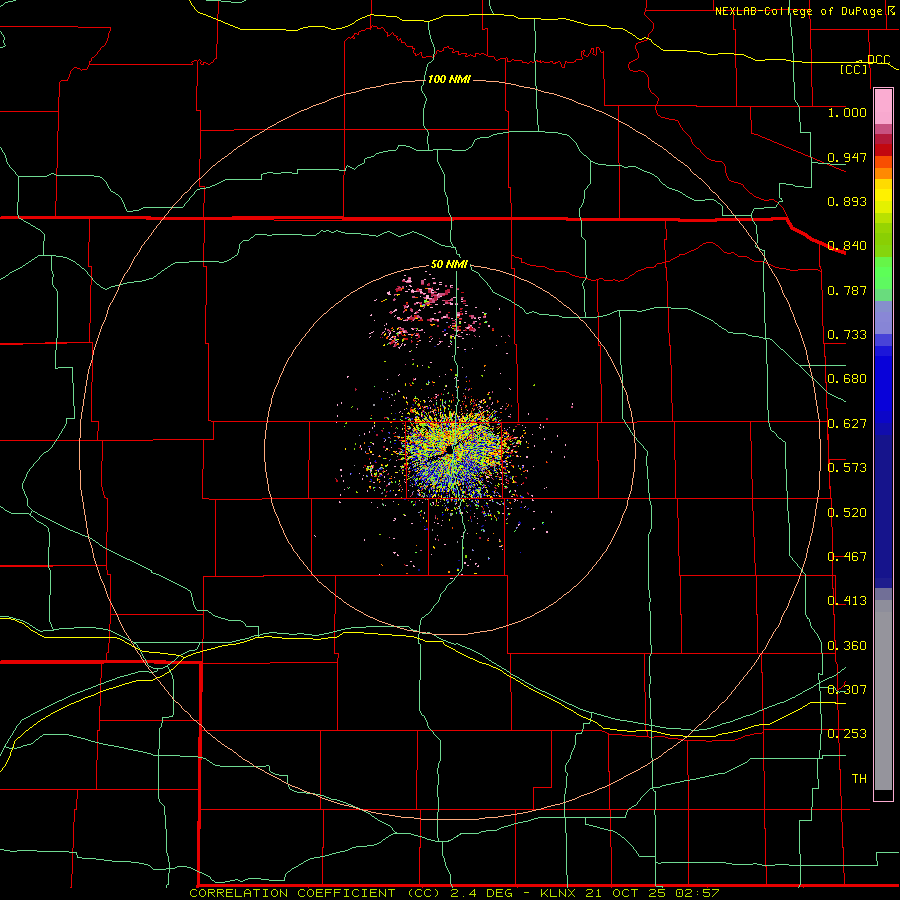The width and height of the screenshot is (900, 900).
Task: Pick the light pink swatch atop the color bar
Action: (883, 107)
